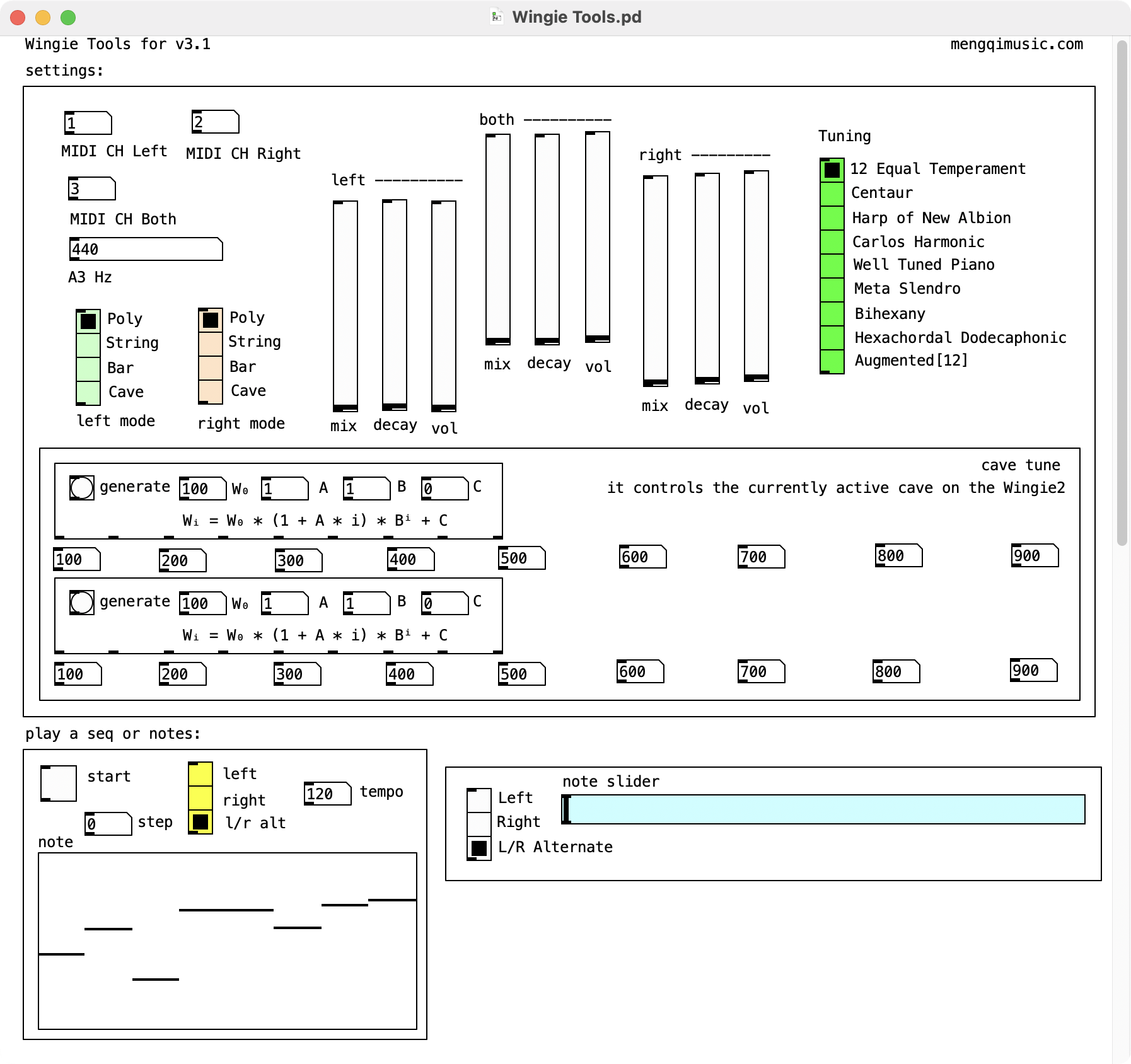Viewport: 1131px width, 1064px height.
Task: Choose 12 Equal Temperament tuning
Action: coord(832,170)
